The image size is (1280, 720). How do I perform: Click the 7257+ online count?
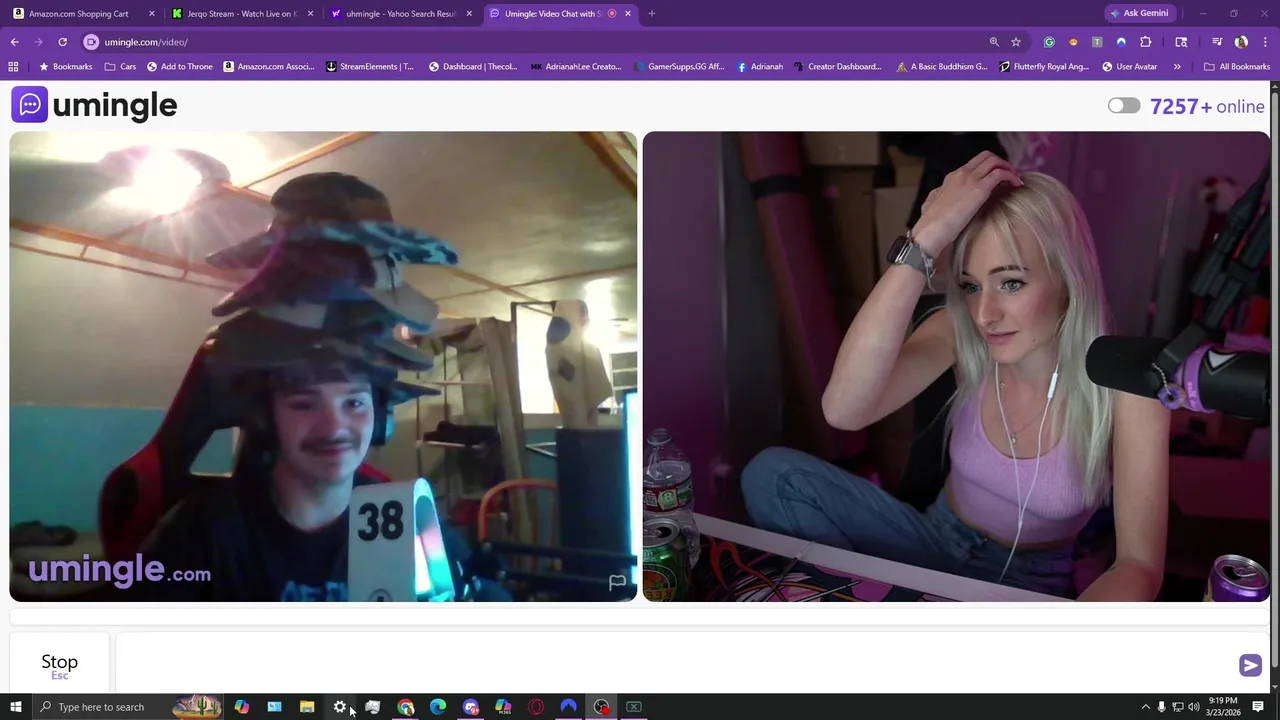coord(1207,106)
